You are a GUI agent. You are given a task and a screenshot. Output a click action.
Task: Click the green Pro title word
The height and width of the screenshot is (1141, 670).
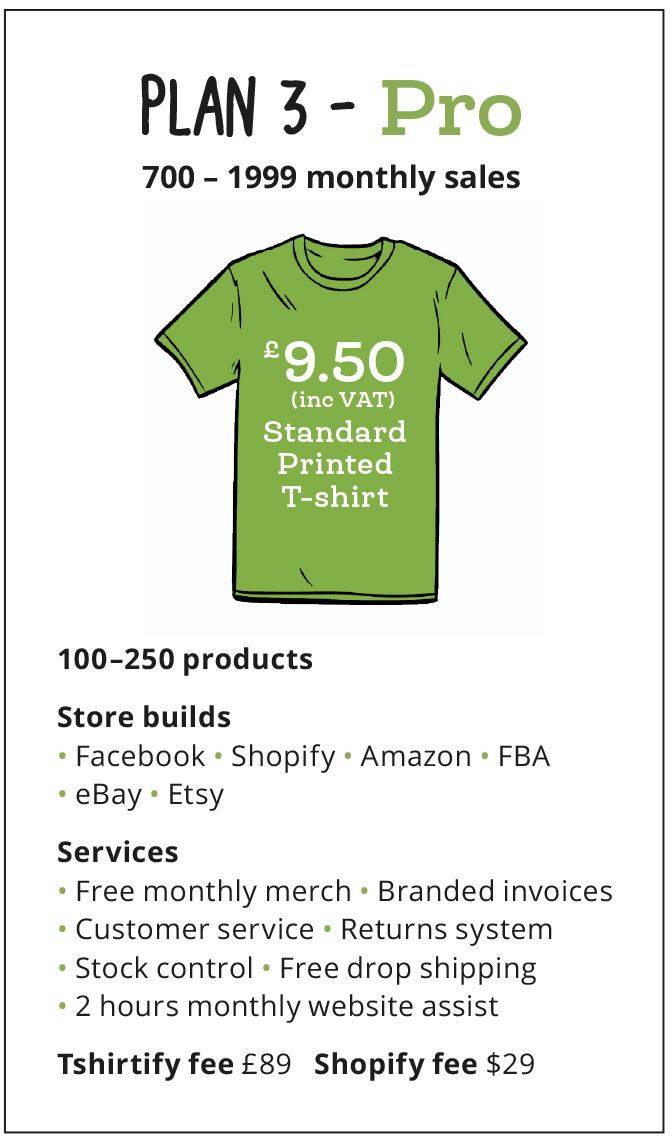point(452,111)
